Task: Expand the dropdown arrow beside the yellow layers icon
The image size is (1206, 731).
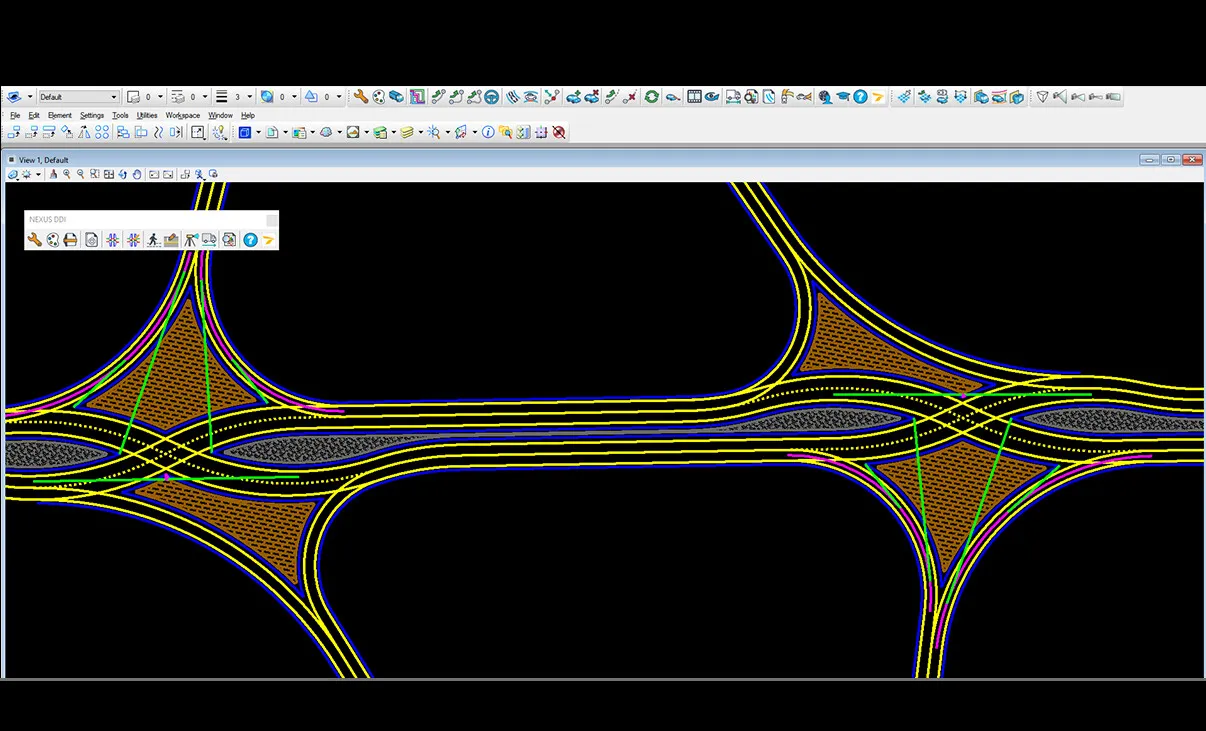Action: pos(420,132)
